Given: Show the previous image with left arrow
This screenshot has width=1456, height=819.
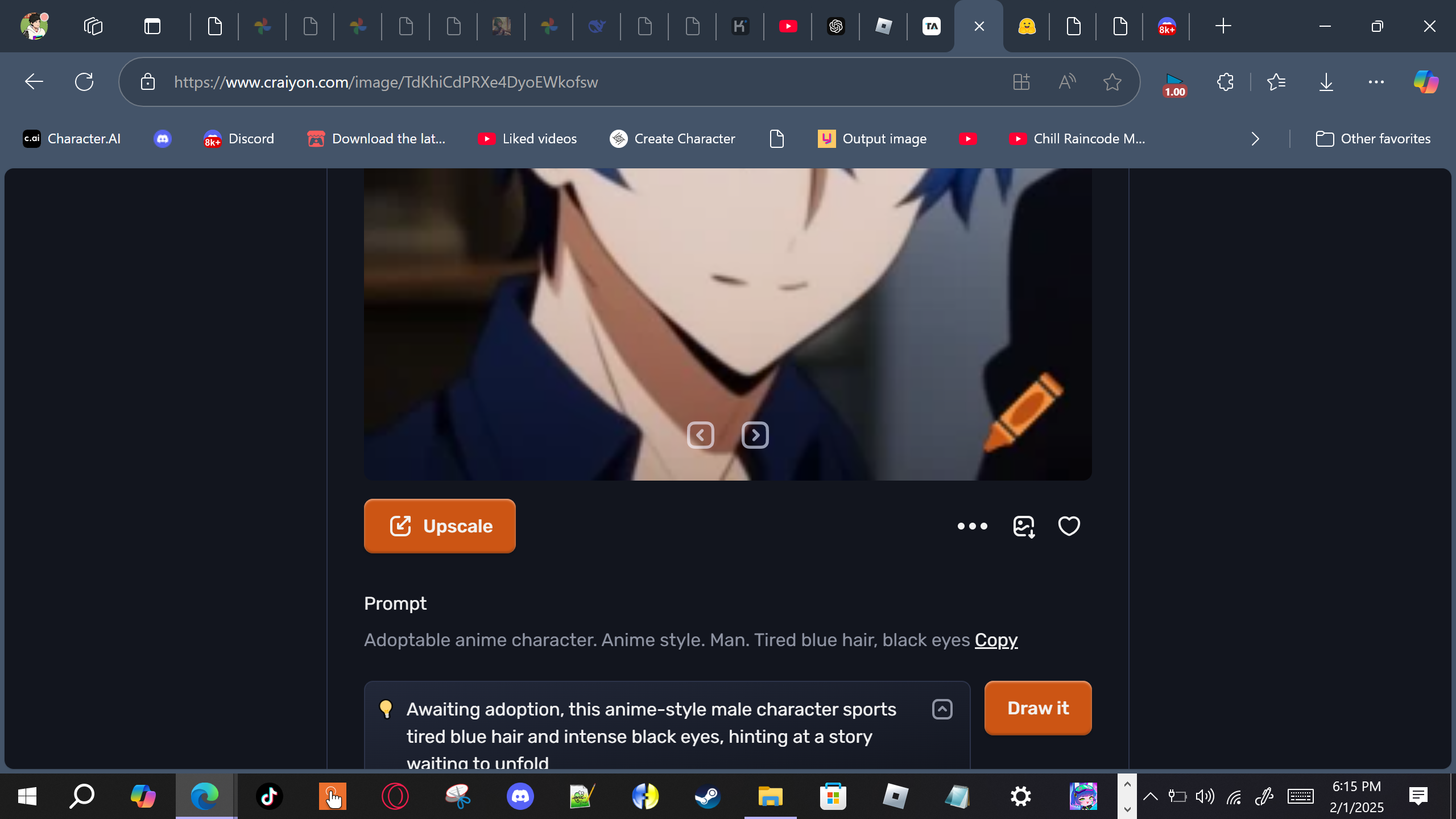Looking at the screenshot, I should coord(700,436).
